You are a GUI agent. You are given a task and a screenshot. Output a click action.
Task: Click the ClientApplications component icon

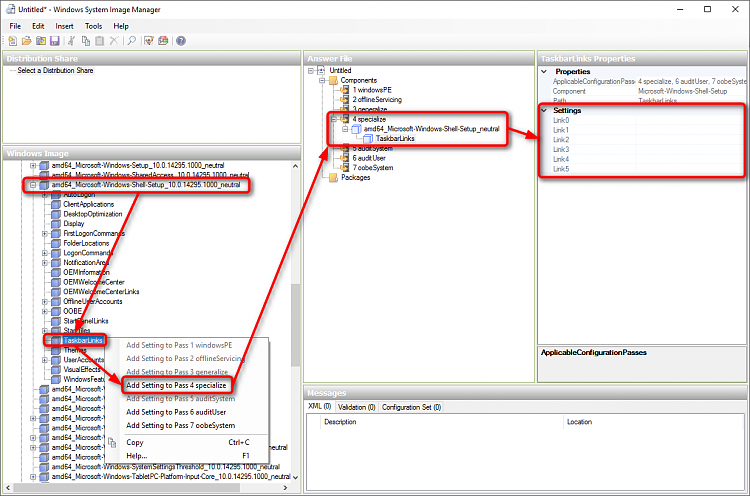point(56,204)
